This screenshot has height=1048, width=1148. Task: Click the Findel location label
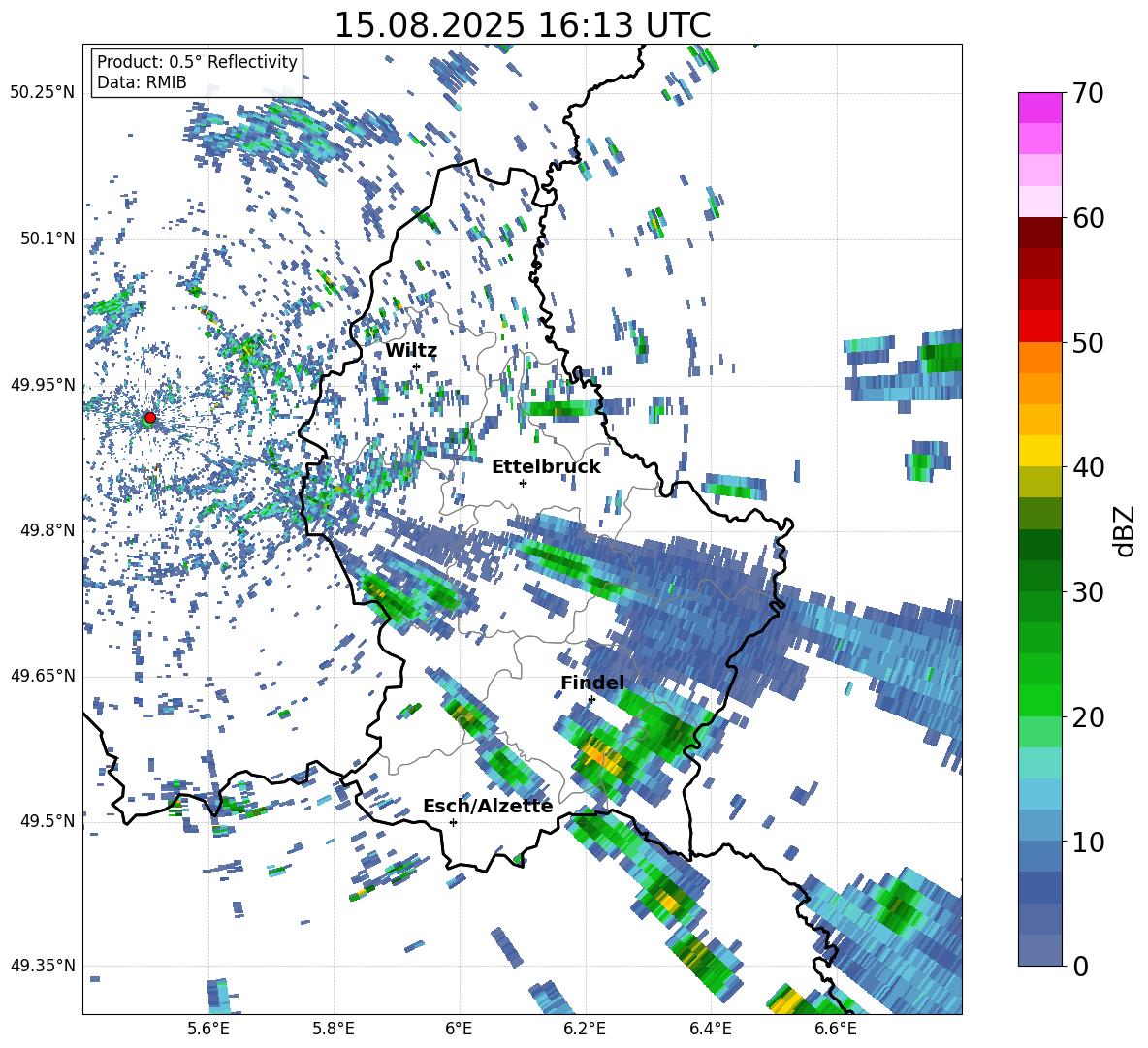click(592, 683)
